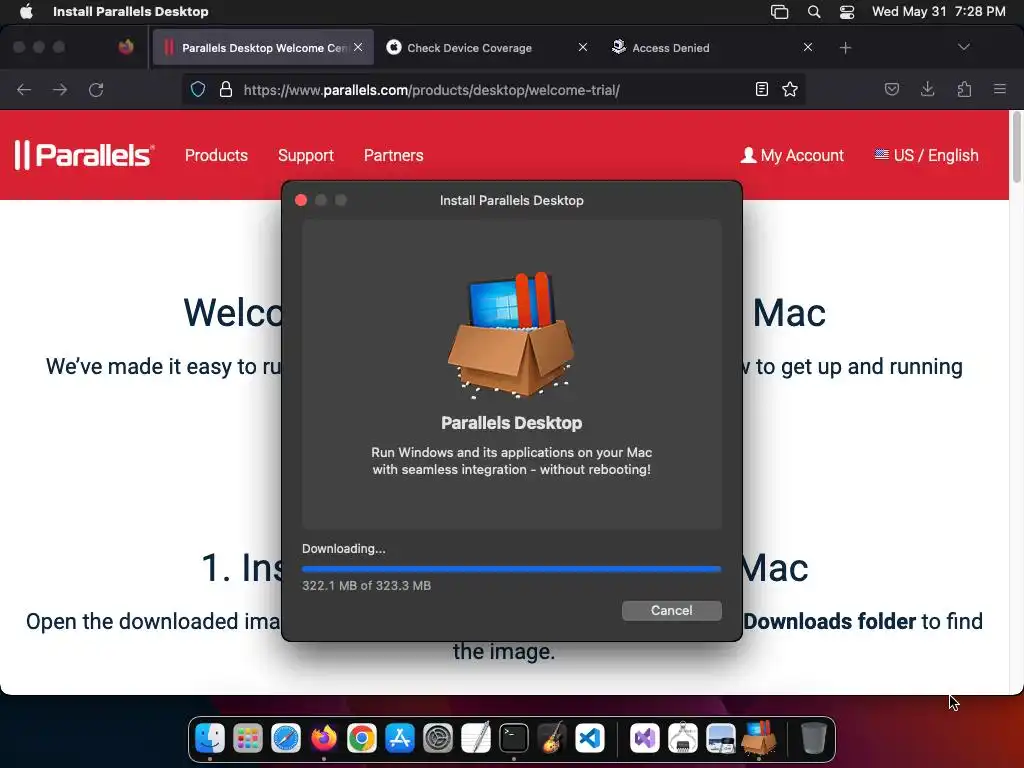Open the Apple menu

(26, 11)
